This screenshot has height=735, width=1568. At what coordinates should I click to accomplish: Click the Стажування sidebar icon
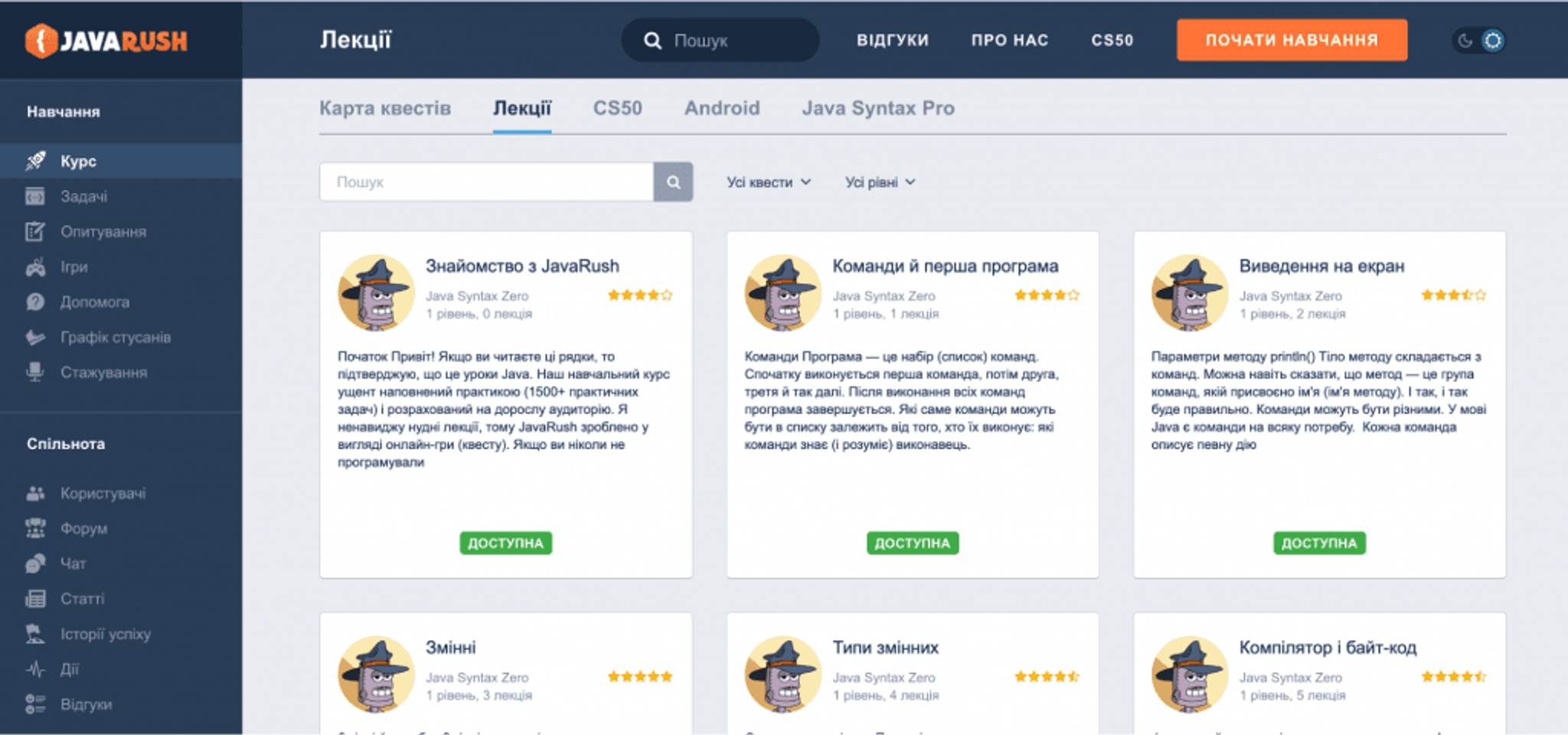(35, 373)
